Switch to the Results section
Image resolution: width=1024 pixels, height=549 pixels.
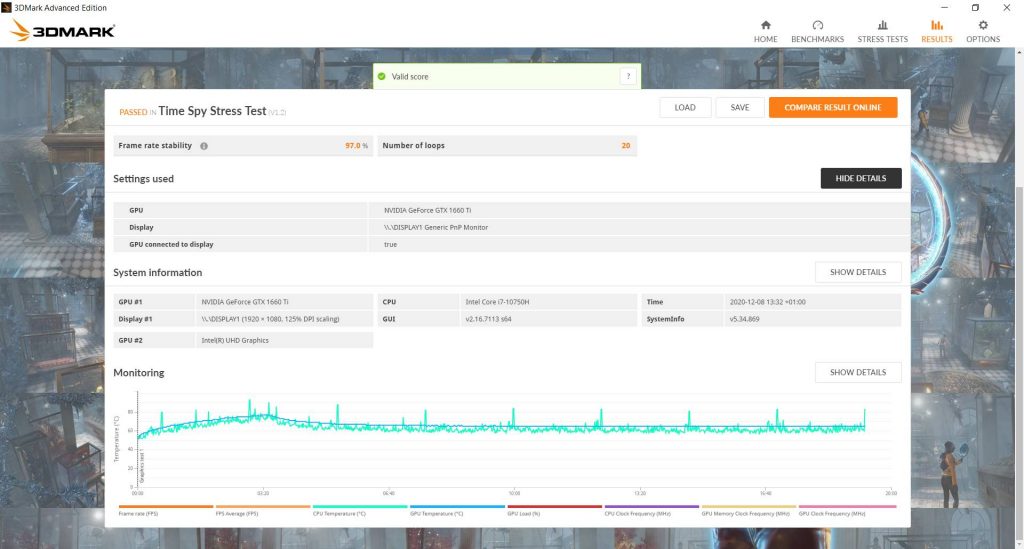coord(936,31)
